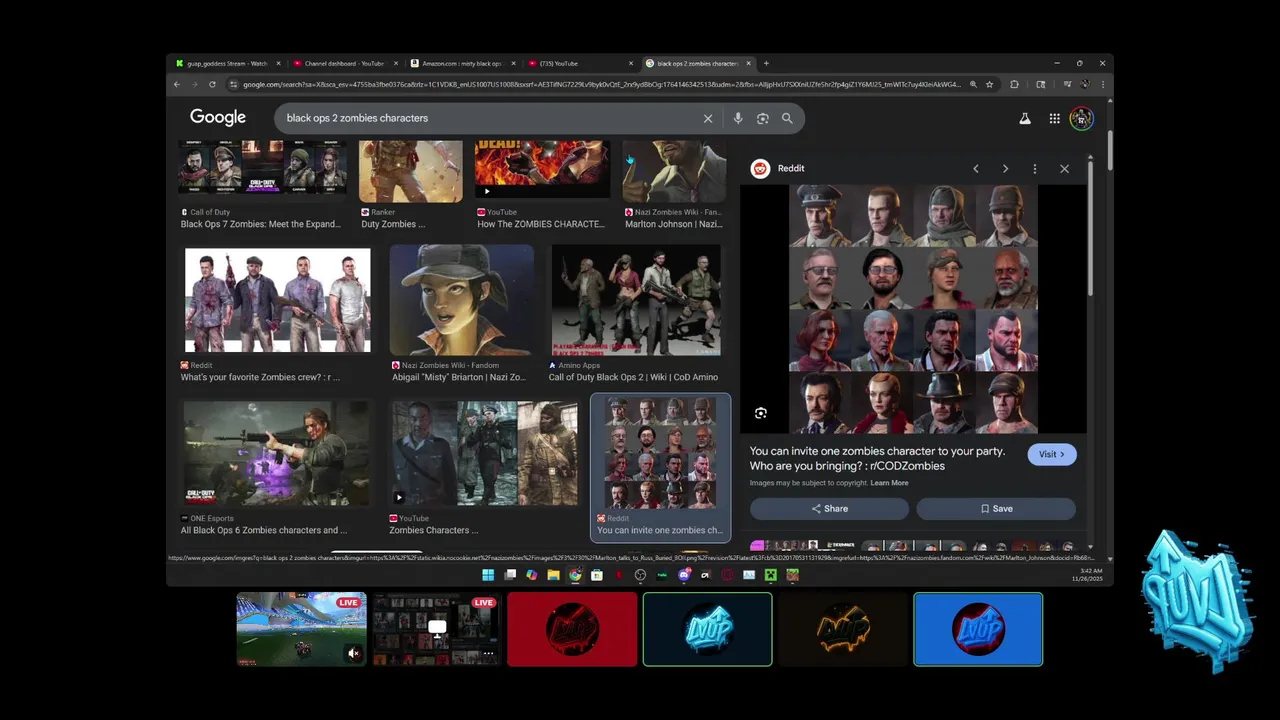Select the cyan LVUP scene with green border
Viewport: 1280px width, 720px height.
tap(708, 629)
